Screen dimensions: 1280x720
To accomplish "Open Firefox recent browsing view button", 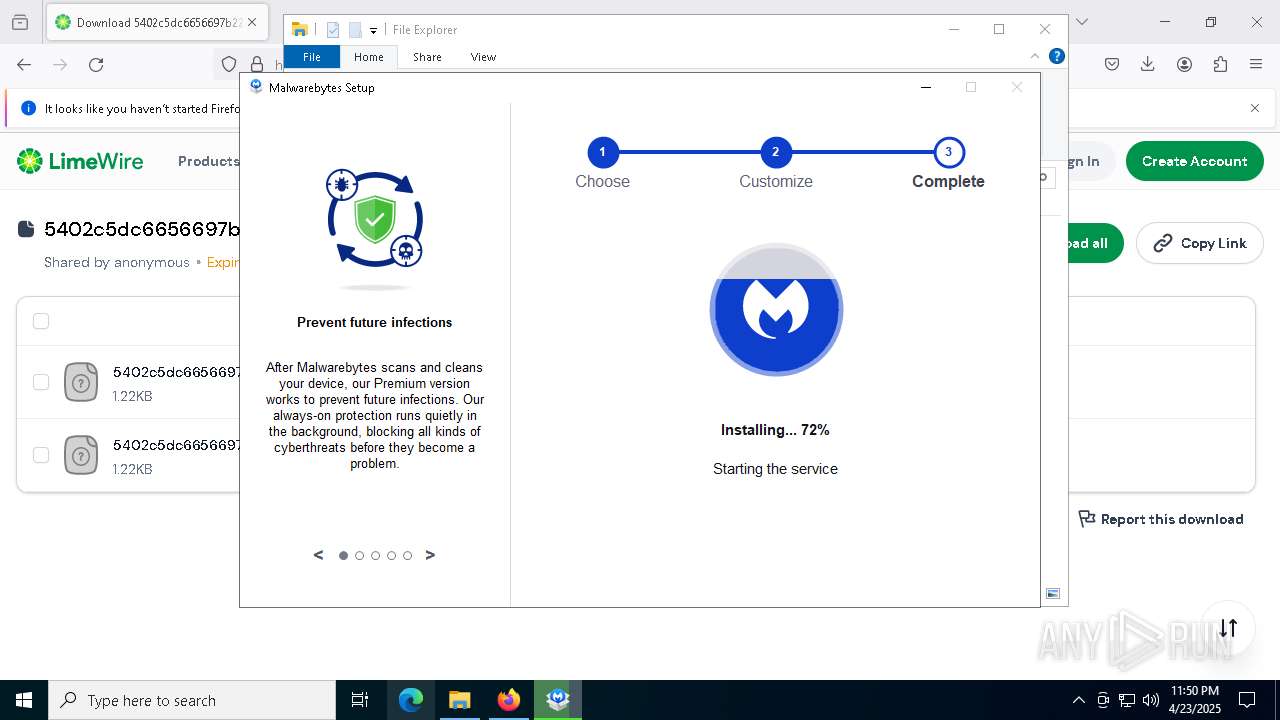I will point(20,22).
